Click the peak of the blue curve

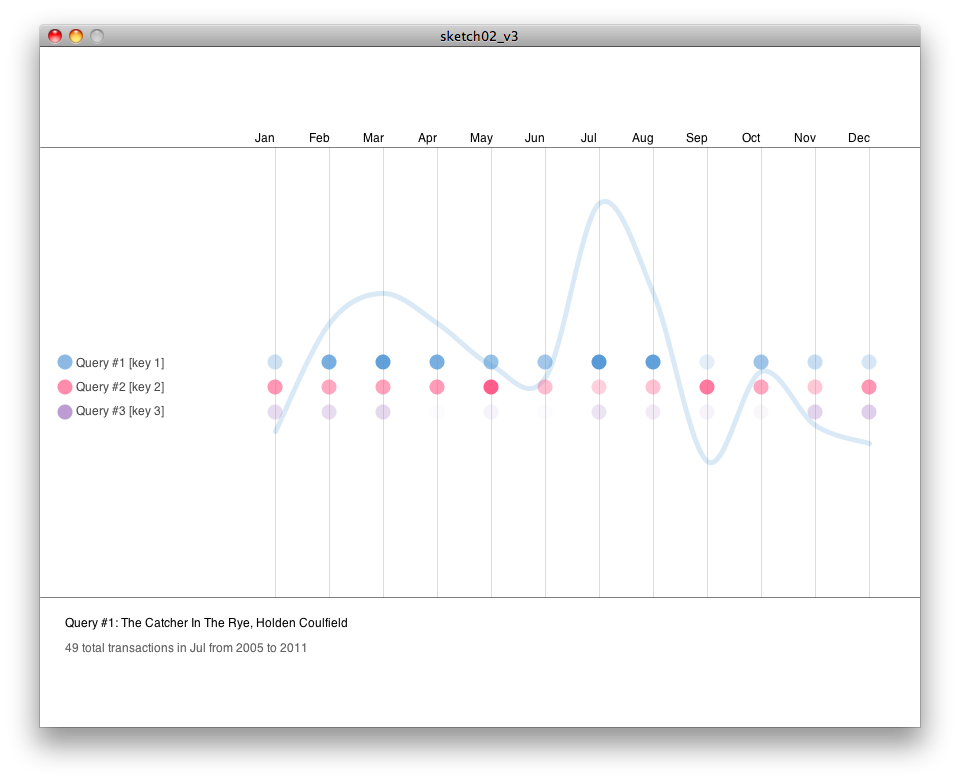[604, 202]
